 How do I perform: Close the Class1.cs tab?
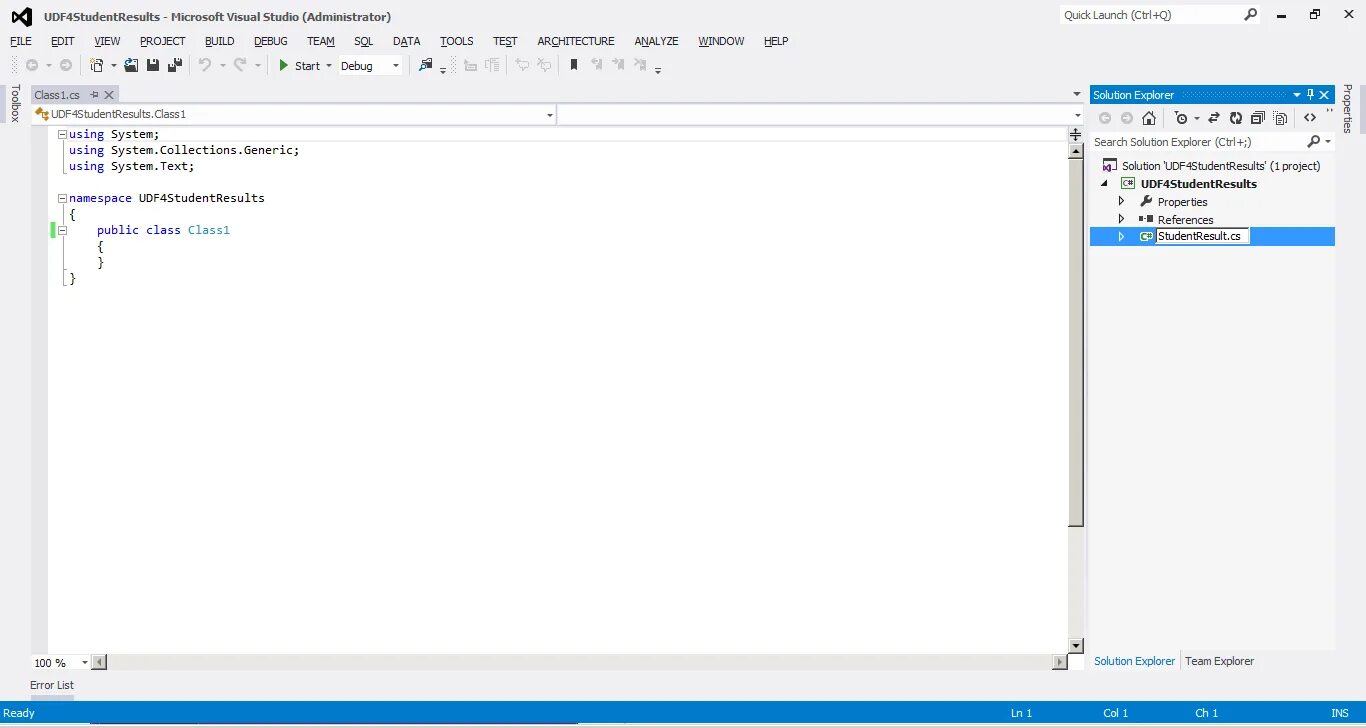109,94
